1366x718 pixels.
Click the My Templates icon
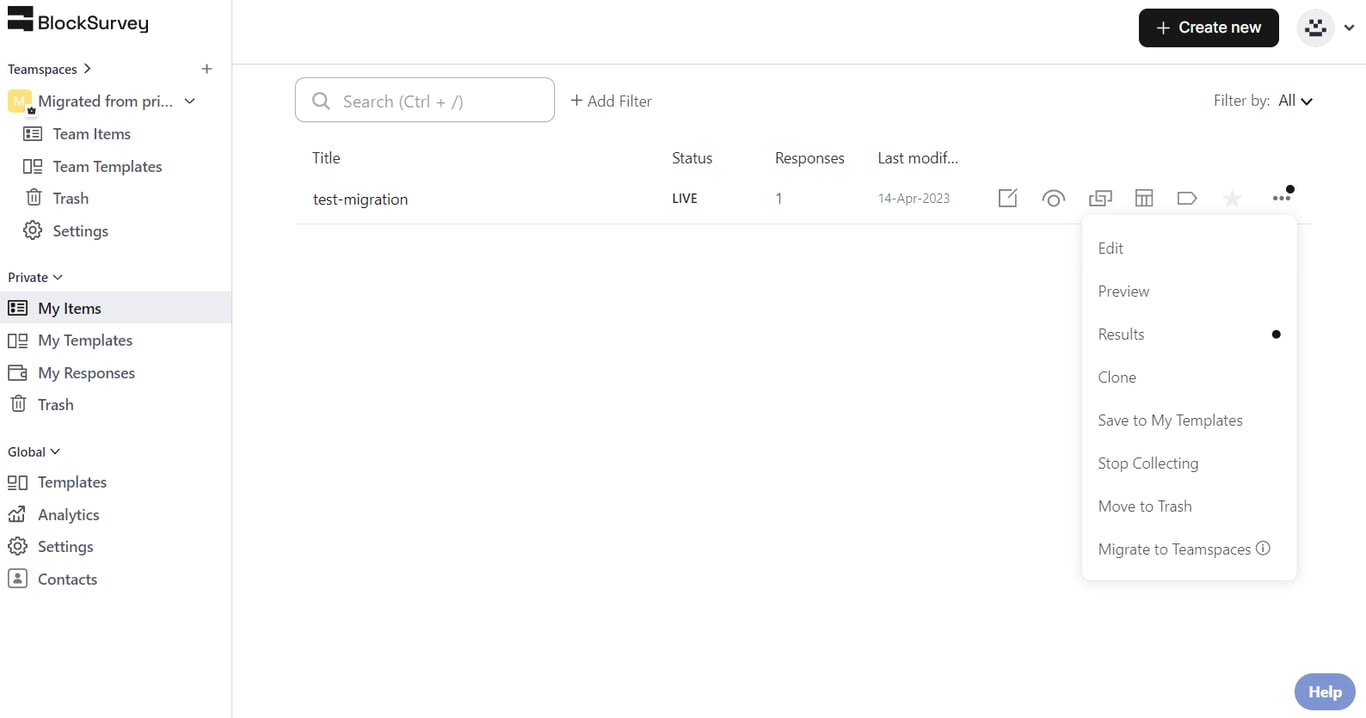(x=17, y=340)
